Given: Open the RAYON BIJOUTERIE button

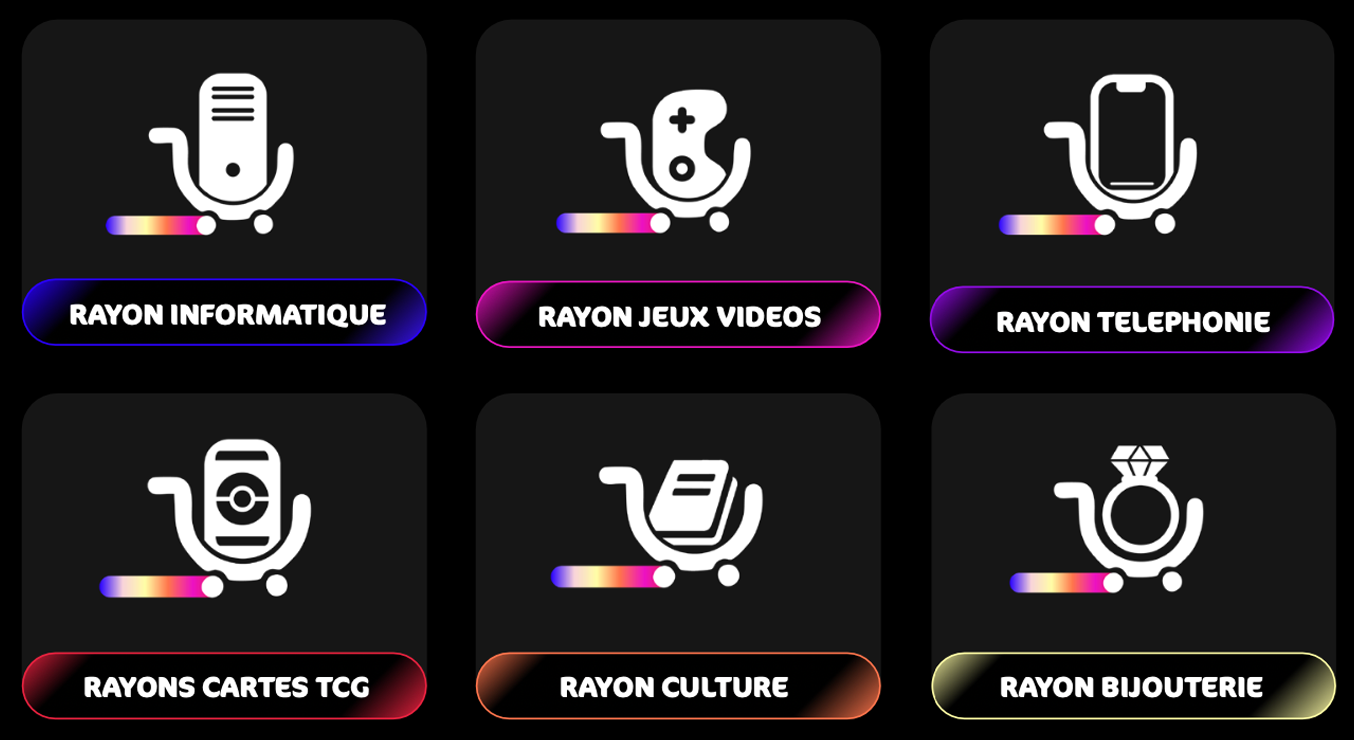Looking at the screenshot, I should 1133,686.
